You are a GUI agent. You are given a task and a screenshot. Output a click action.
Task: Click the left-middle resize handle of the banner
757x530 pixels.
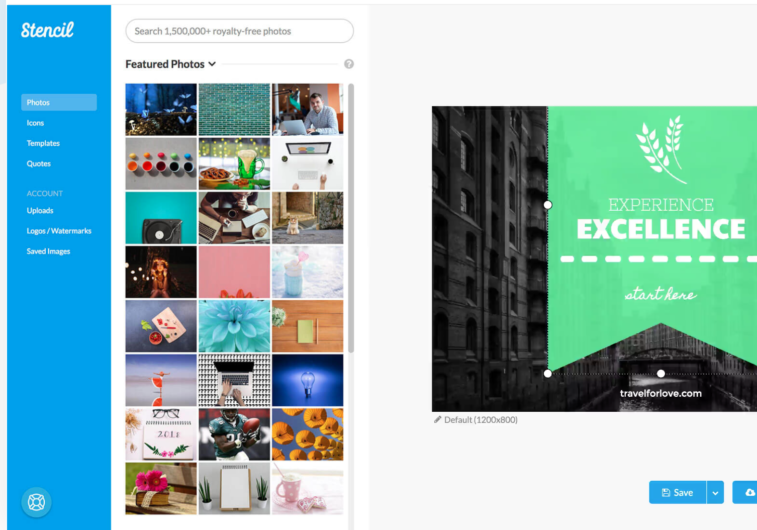coord(547,205)
